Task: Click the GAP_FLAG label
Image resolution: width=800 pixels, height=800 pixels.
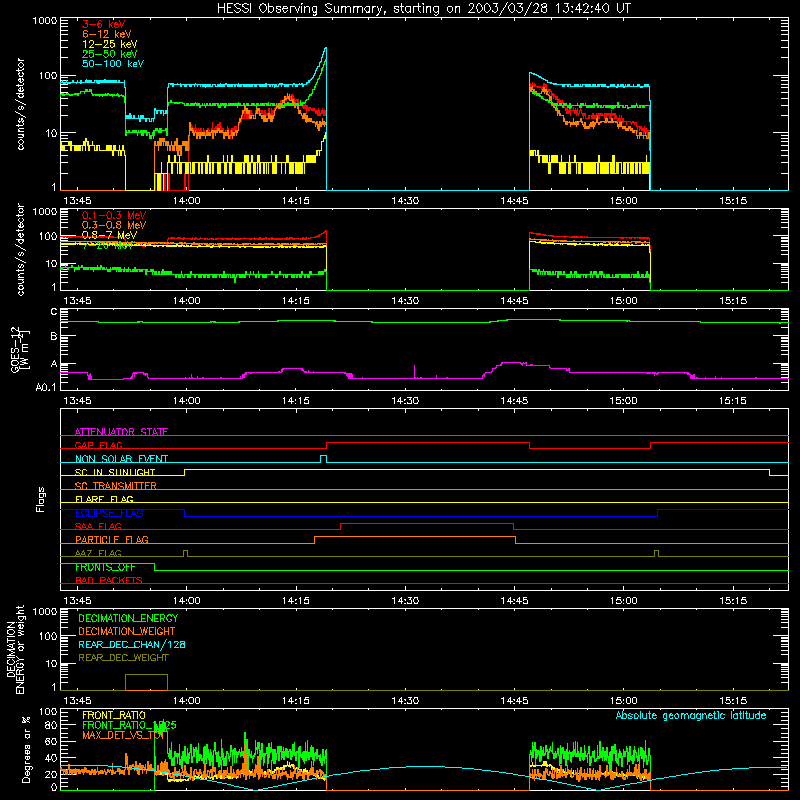Action: pyautogui.click(x=98, y=445)
